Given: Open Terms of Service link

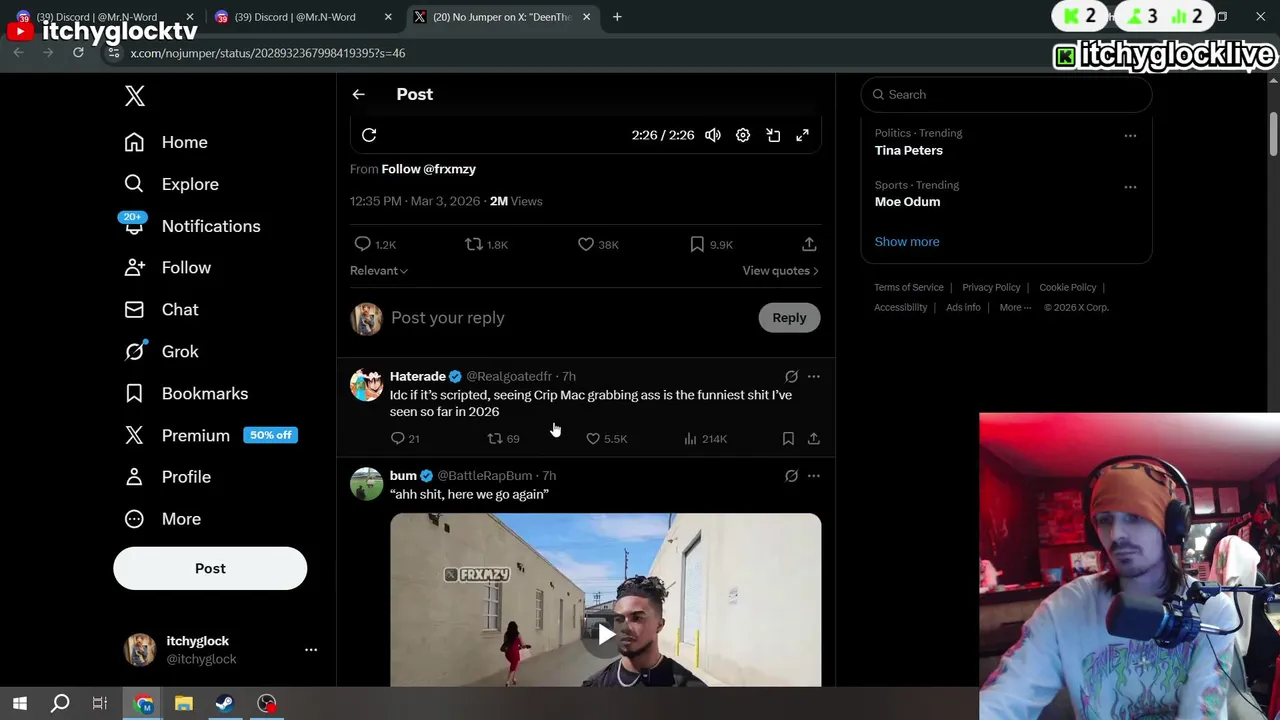Looking at the screenshot, I should [x=908, y=288].
